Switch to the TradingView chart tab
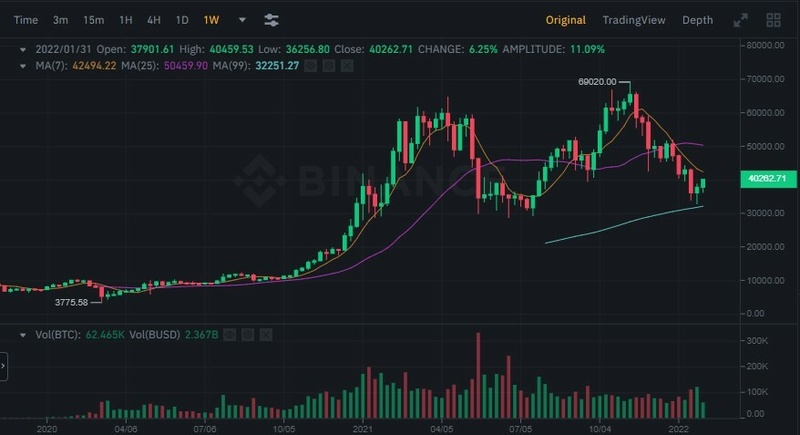 pyautogui.click(x=634, y=20)
